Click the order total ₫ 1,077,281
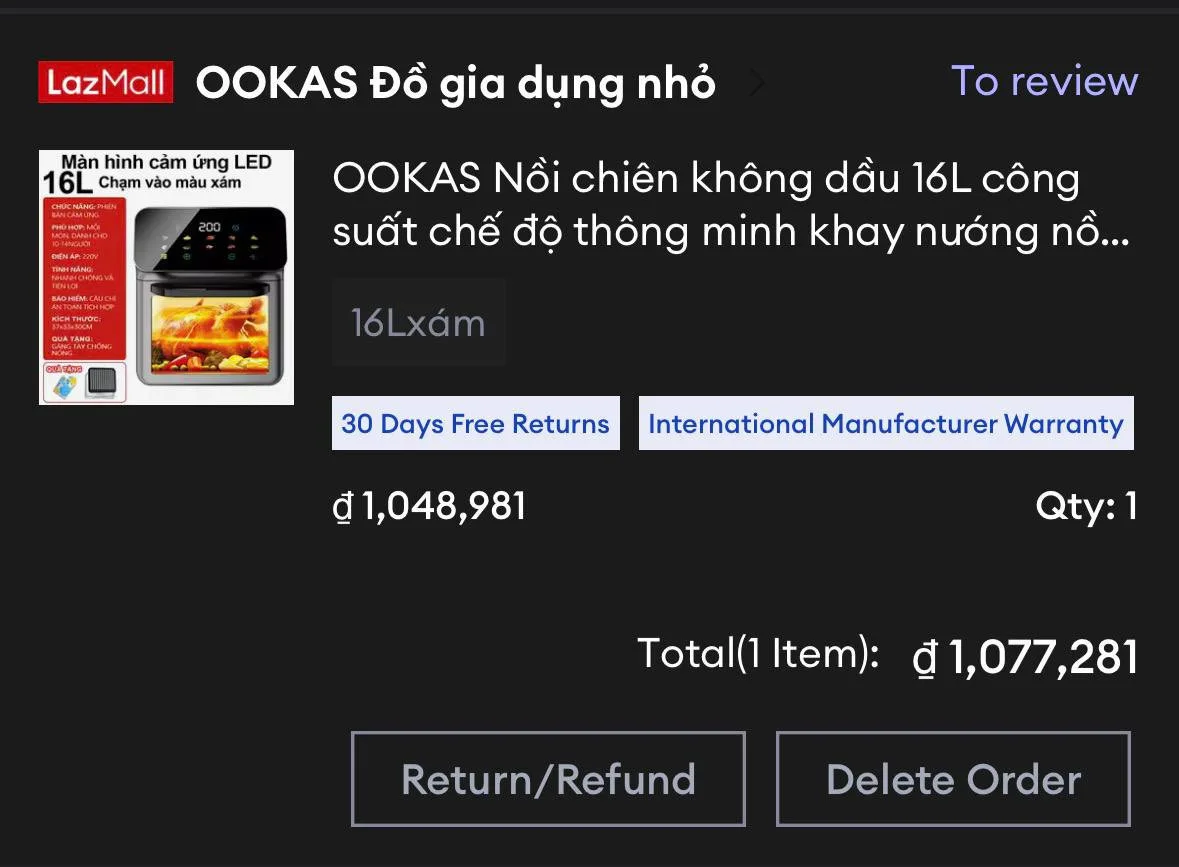The image size is (1179, 867). (x=1025, y=656)
